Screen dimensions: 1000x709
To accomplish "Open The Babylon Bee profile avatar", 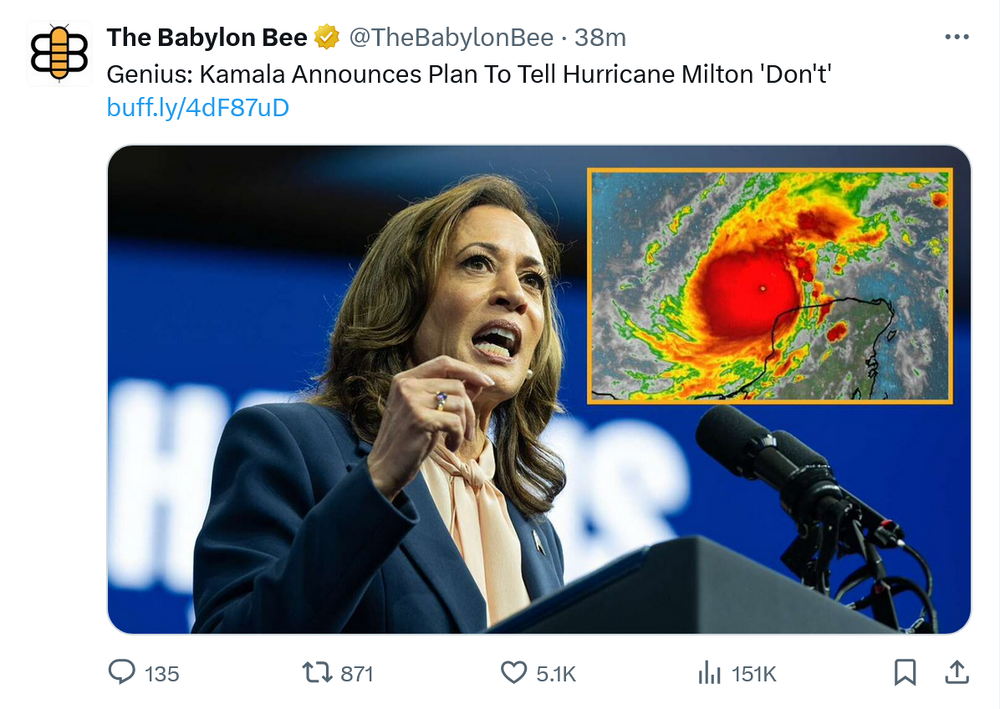I will pos(60,53).
